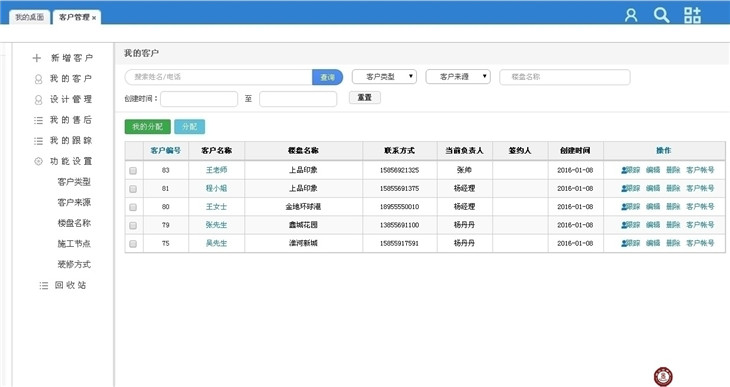The height and width of the screenshot is (387, 730).
Task: Close the 客户管理 tab with its x
Action: (94, 18)
